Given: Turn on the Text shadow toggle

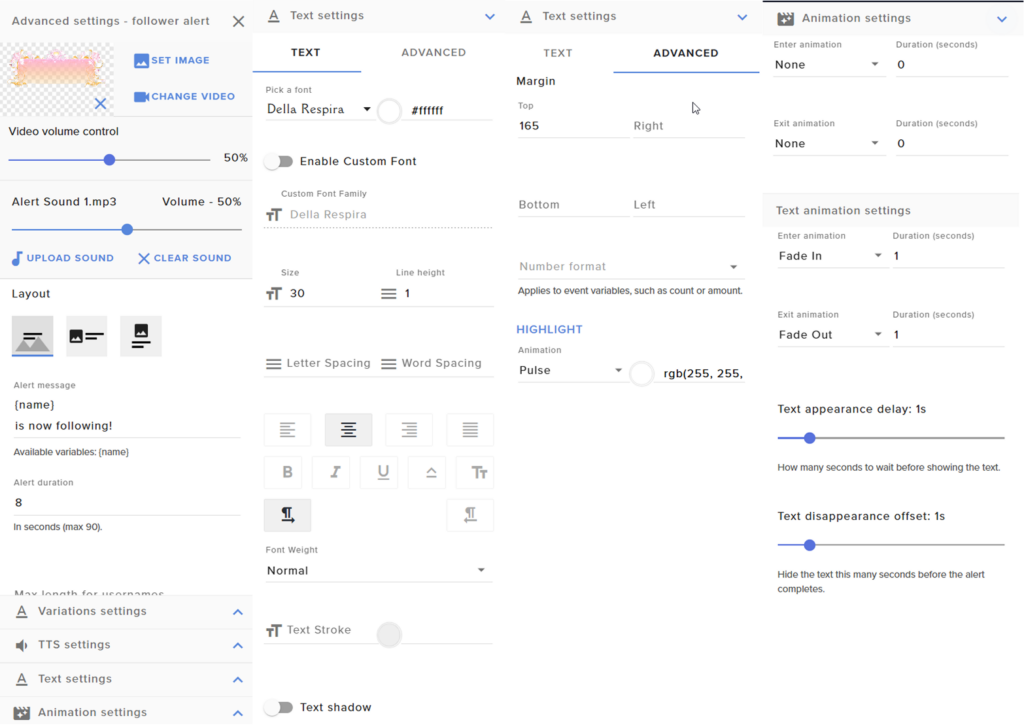Looking at the screenshot, I should click(x=278, y=707).
